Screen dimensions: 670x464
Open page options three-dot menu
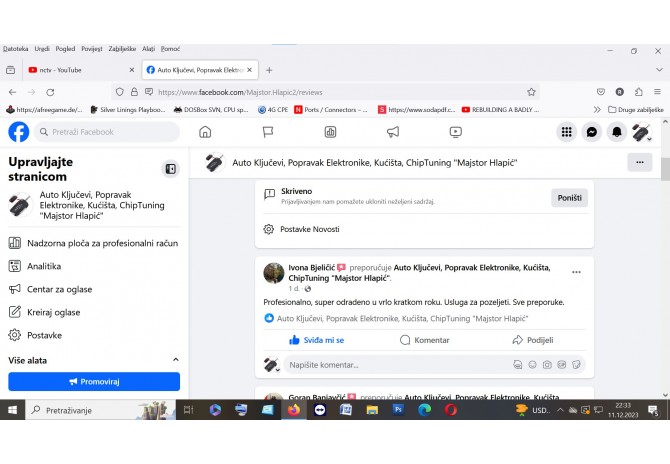click(640, 162)
